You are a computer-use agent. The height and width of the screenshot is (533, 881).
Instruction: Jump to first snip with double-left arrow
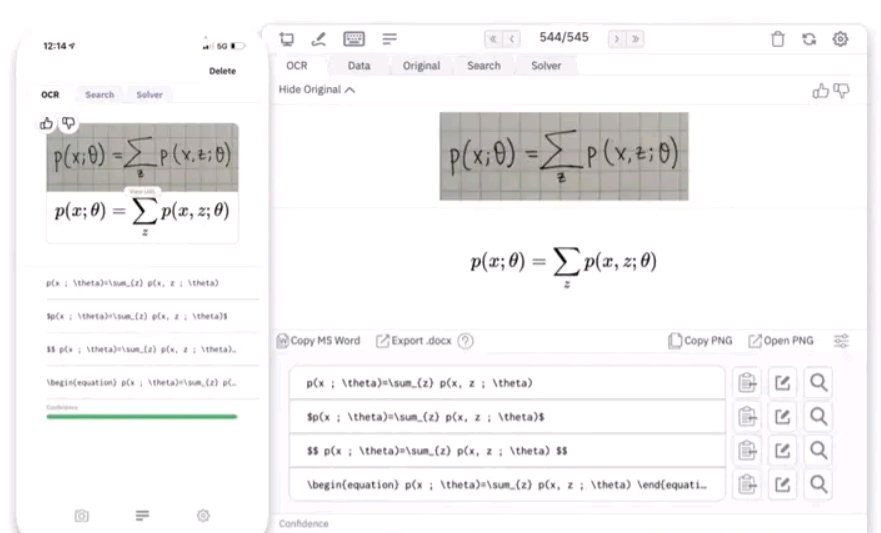[493, 39]
